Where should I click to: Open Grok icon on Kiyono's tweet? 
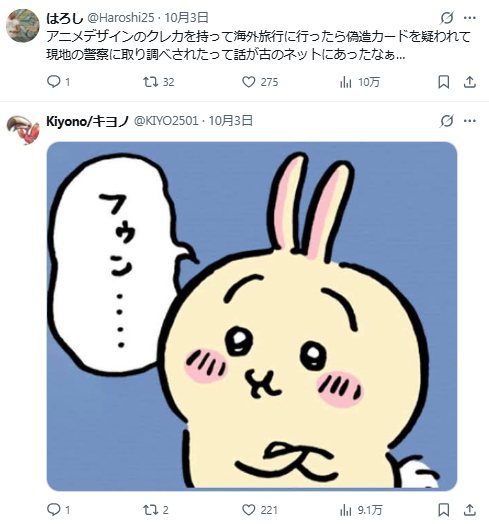pos(447,121)
